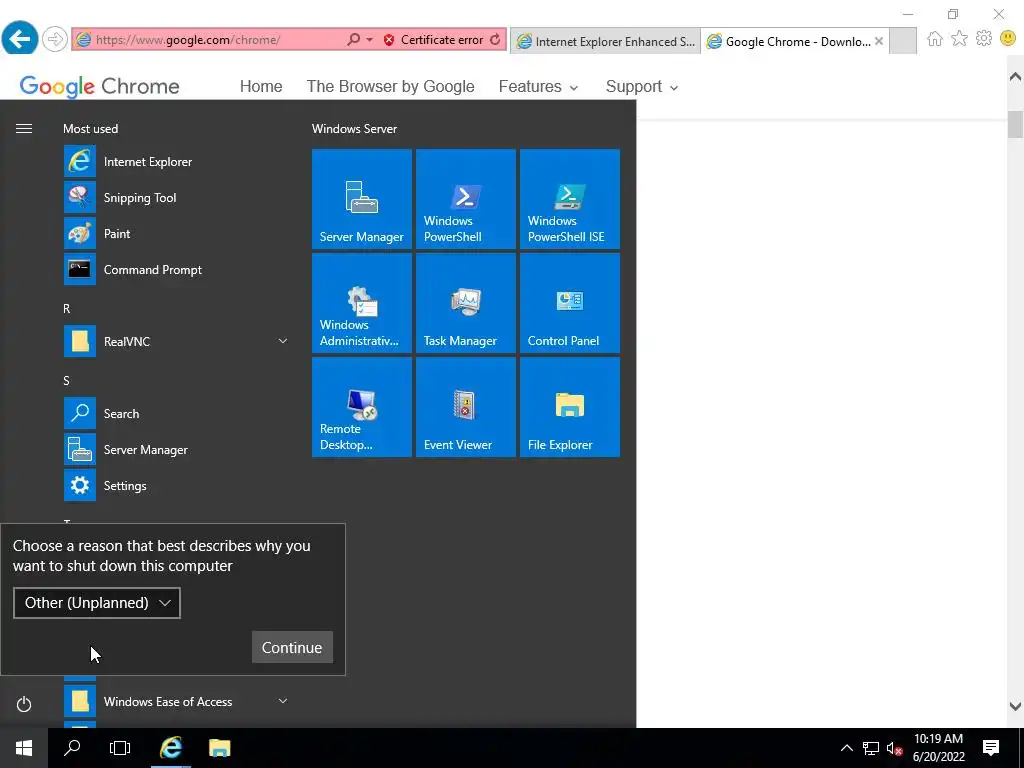This screenshot has width=1024, height=768.
Task: Launch Paint from Most used list
Action: [176, 233]
